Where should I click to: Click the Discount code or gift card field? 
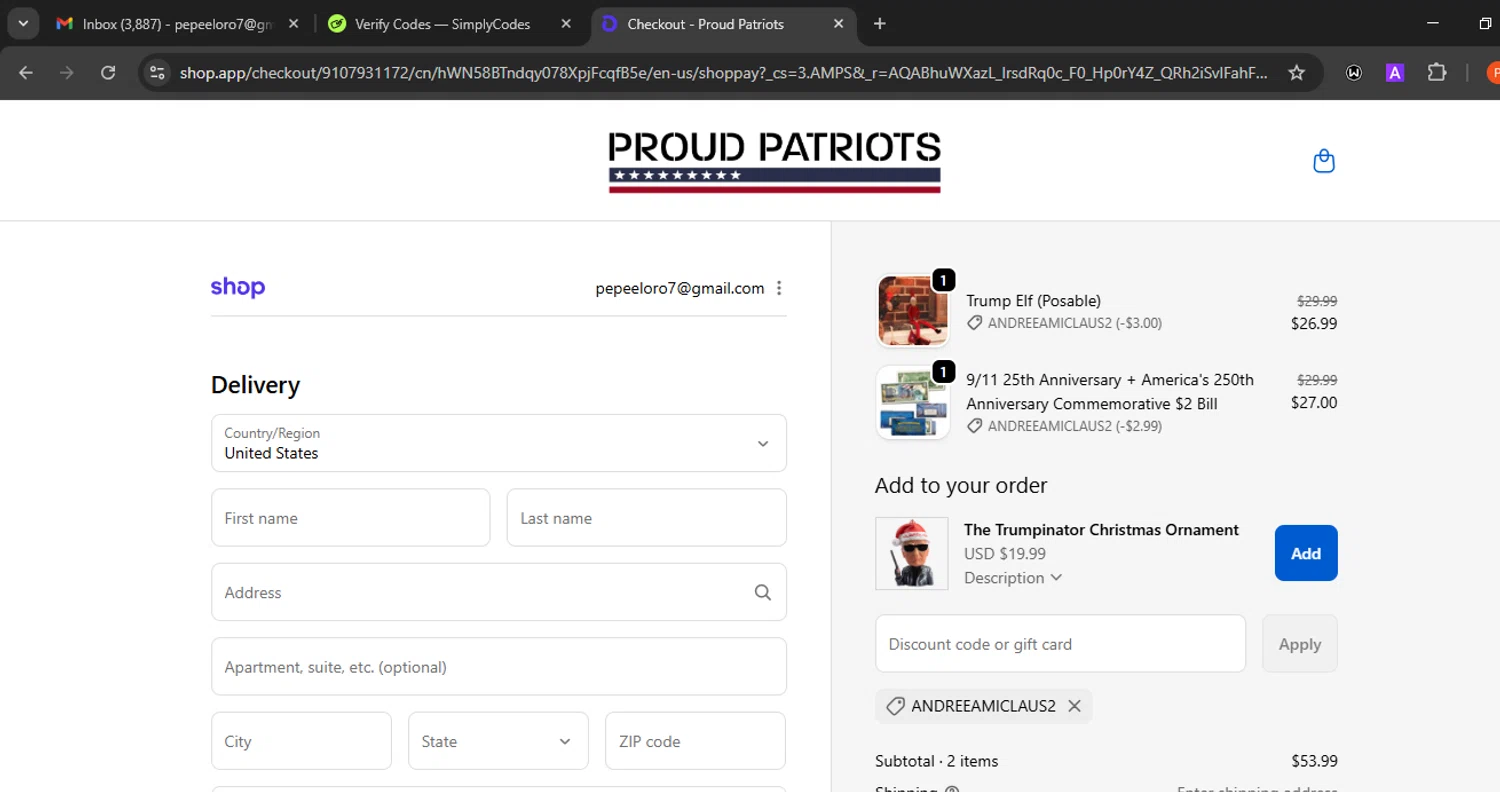coord(1060,644)
